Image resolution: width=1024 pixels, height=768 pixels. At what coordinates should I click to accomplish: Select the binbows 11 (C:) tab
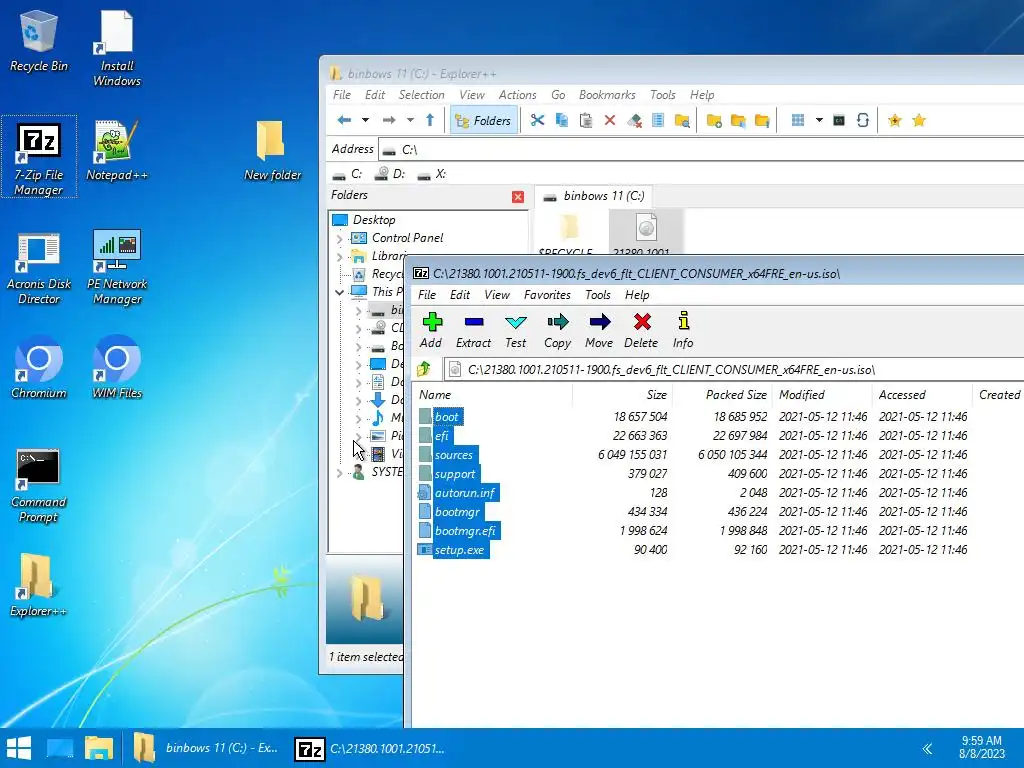coord(594,196)
